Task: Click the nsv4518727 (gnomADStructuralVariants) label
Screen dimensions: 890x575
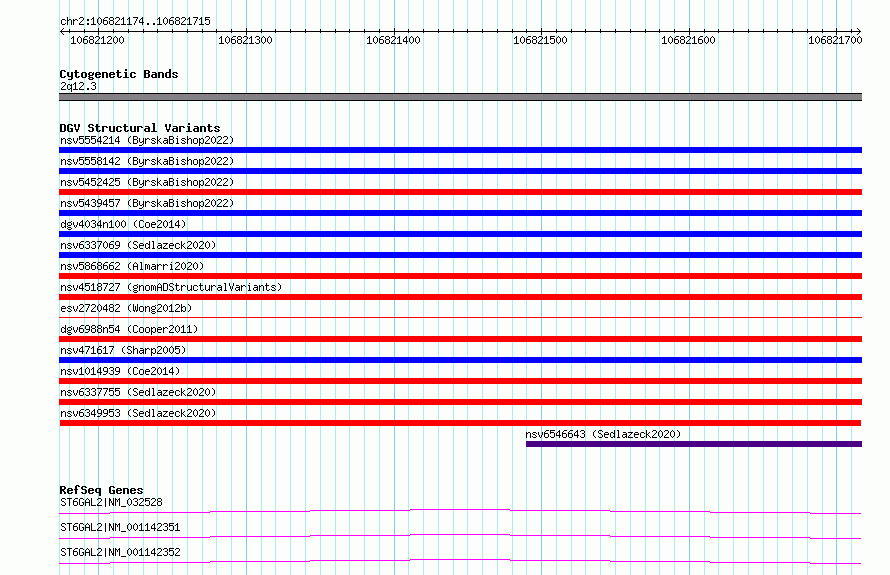Action: click(x=171, y=287)
